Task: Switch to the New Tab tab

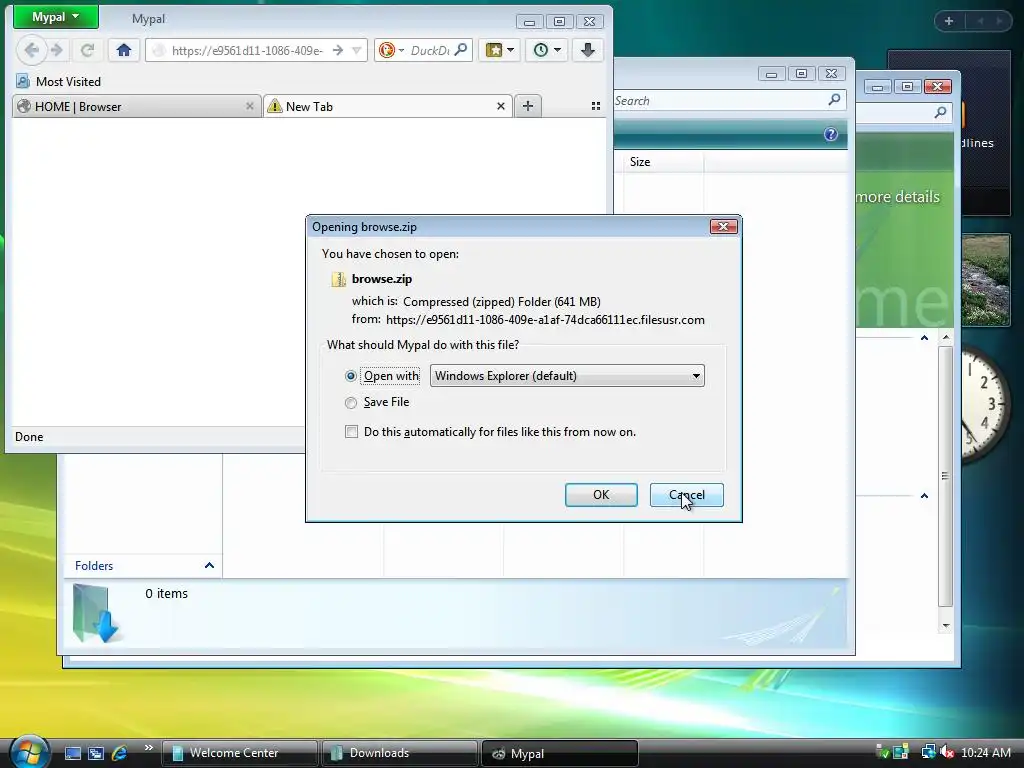Action: coord(388,106)
